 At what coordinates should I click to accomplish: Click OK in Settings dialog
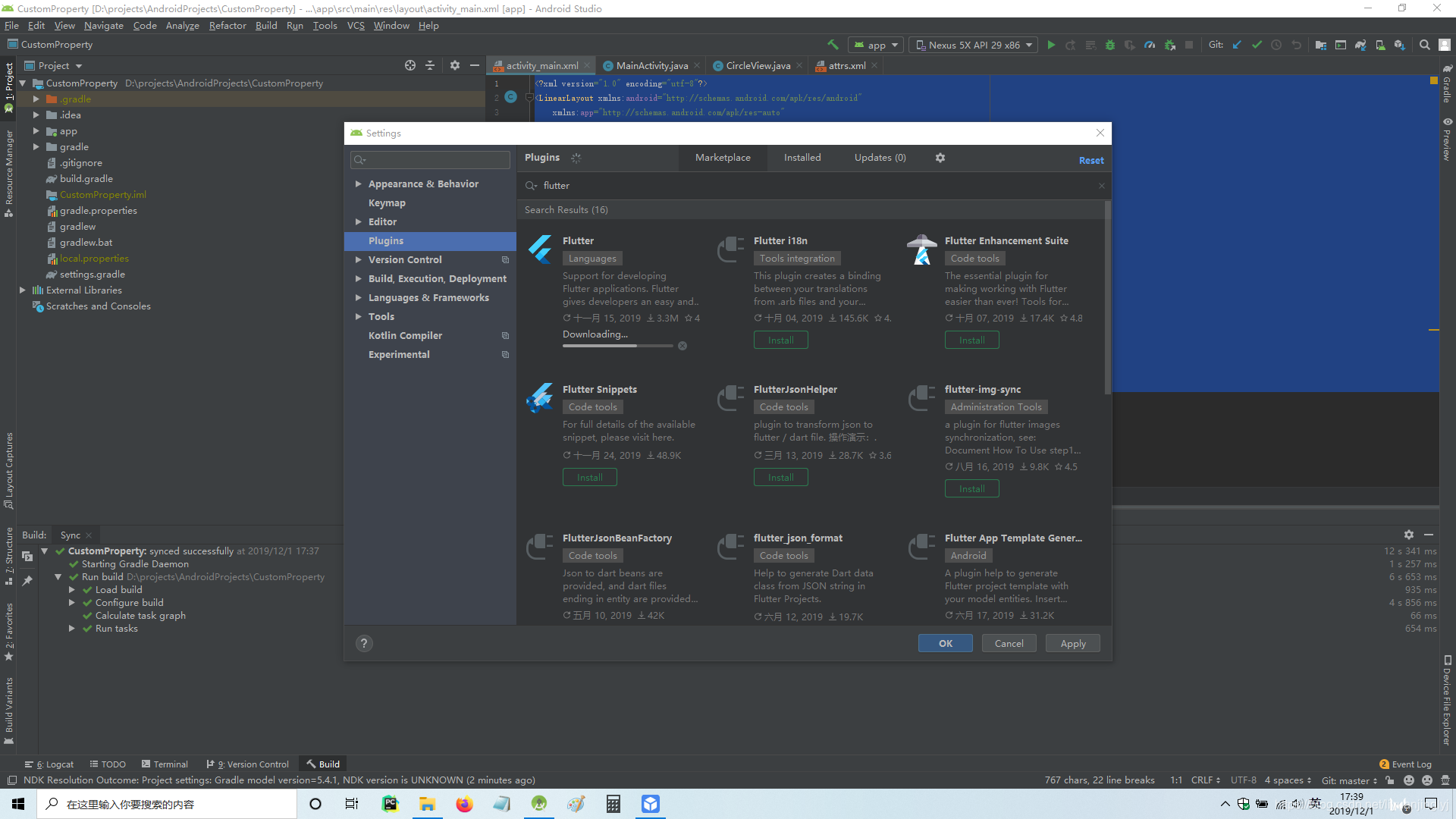click(x=946, y=643)
